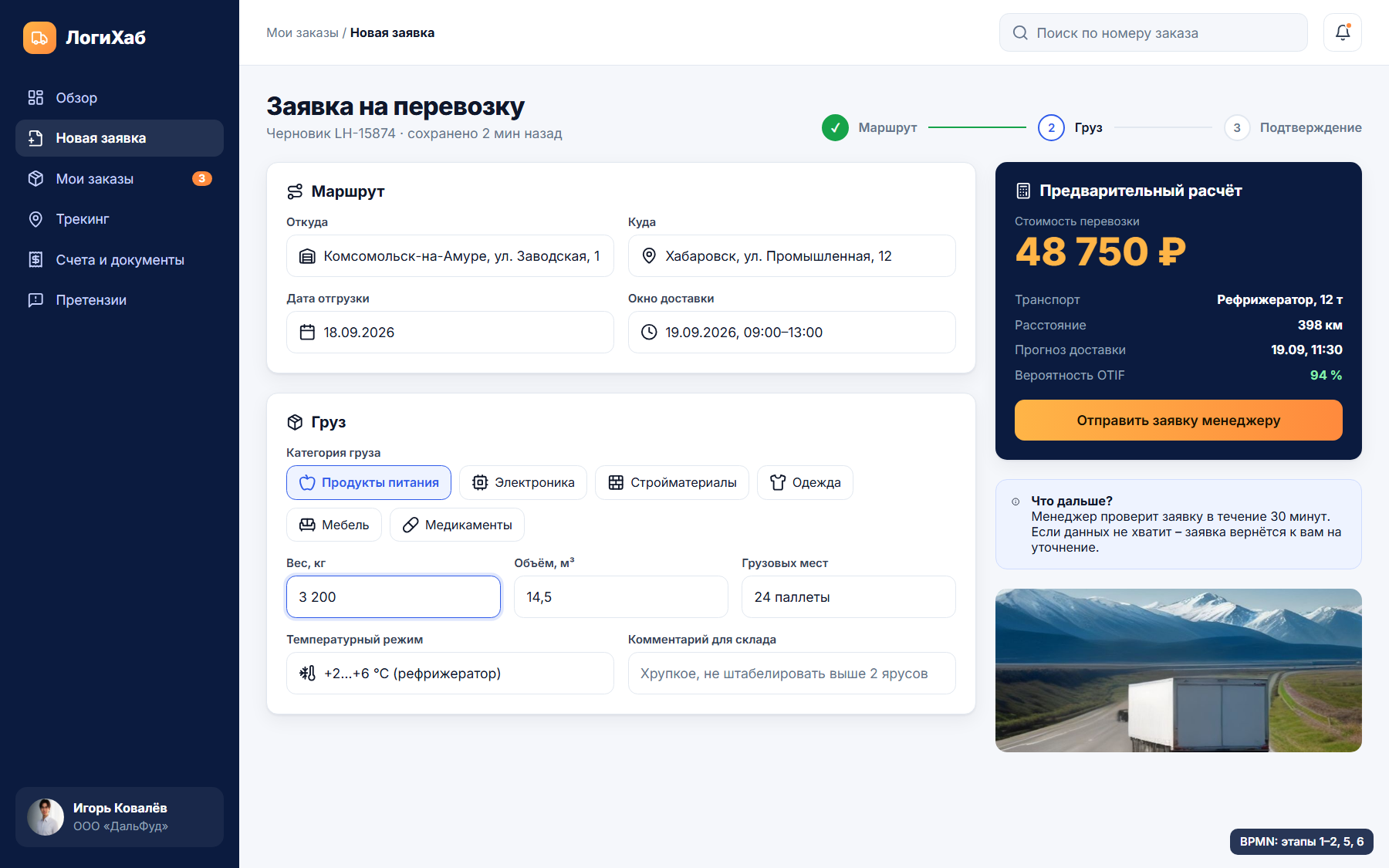Click Отправить заявку менеджеру button
The width and height of the screenshot is (1389, 868).
pyautogui.click(x=1178, y=420)
